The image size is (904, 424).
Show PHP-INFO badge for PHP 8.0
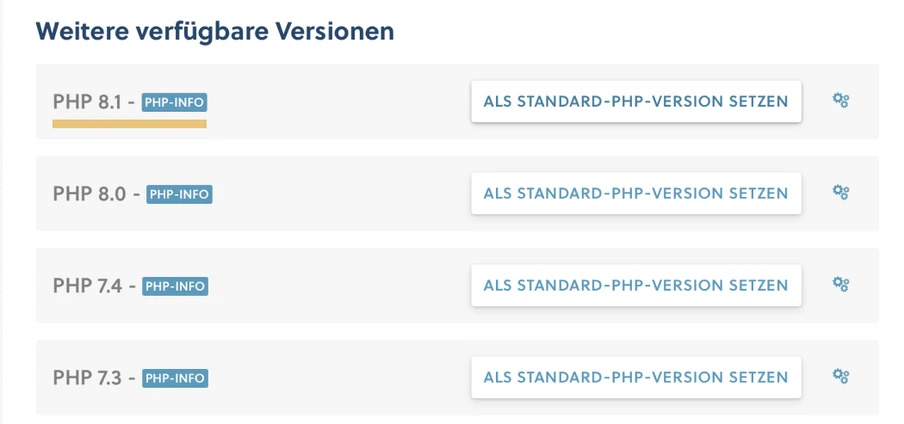click(x=179, y=194)
